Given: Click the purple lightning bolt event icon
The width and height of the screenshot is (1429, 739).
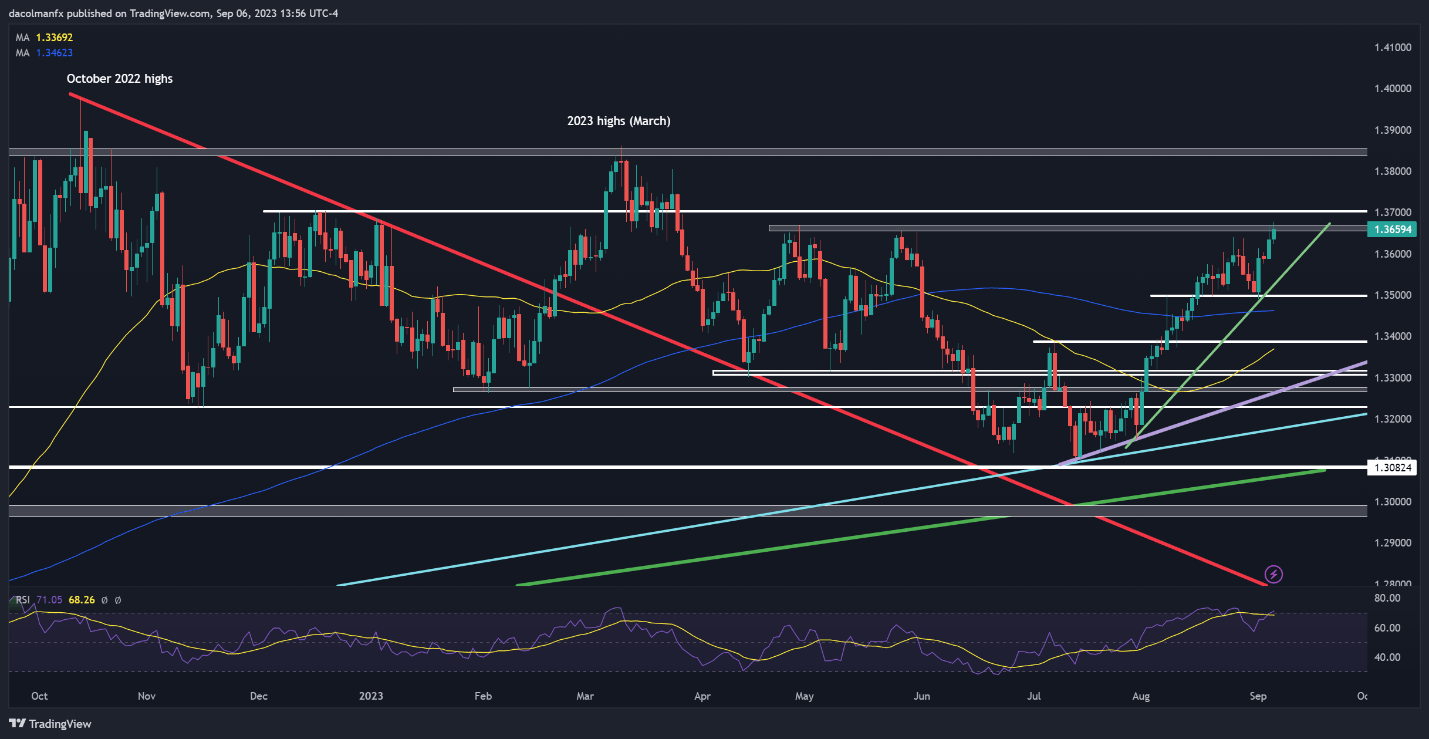Looking at the screenshot, I should click(1273, 574).
